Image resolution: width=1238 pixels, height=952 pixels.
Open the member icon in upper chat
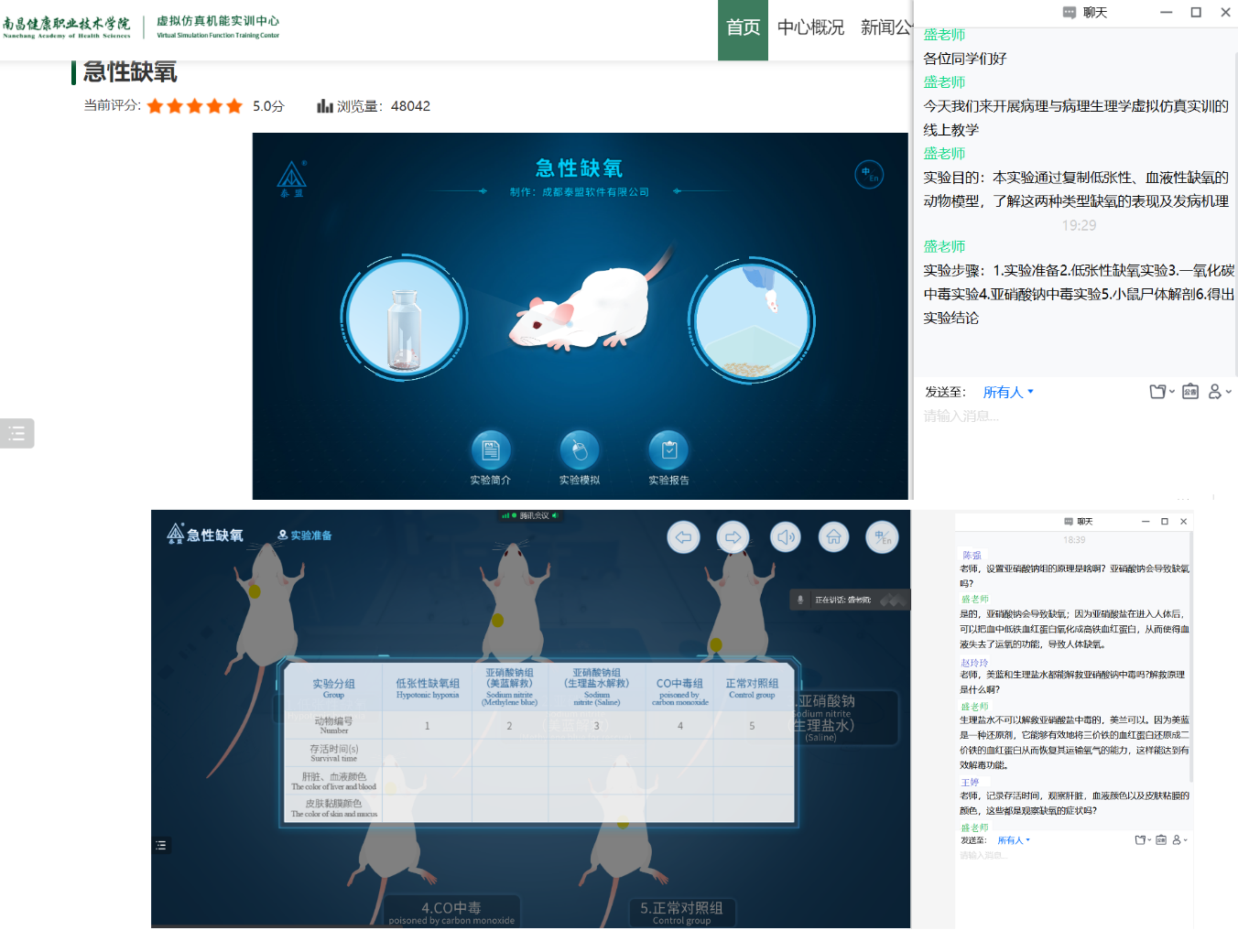[1215, 392]
